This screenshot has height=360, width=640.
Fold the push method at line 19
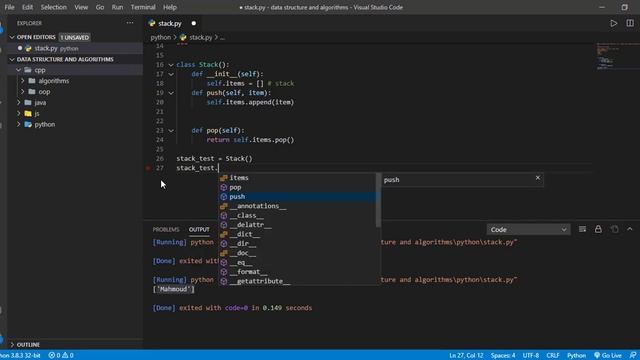[x=171, y=93]
